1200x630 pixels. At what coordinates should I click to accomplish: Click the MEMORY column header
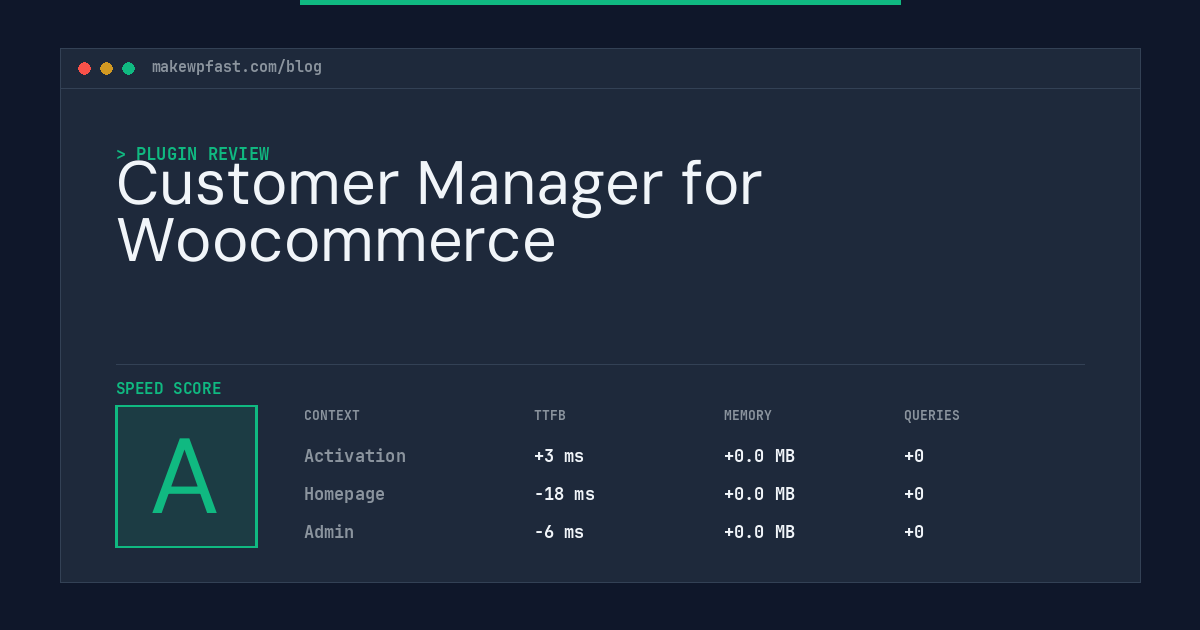click(x=748, y=415)
